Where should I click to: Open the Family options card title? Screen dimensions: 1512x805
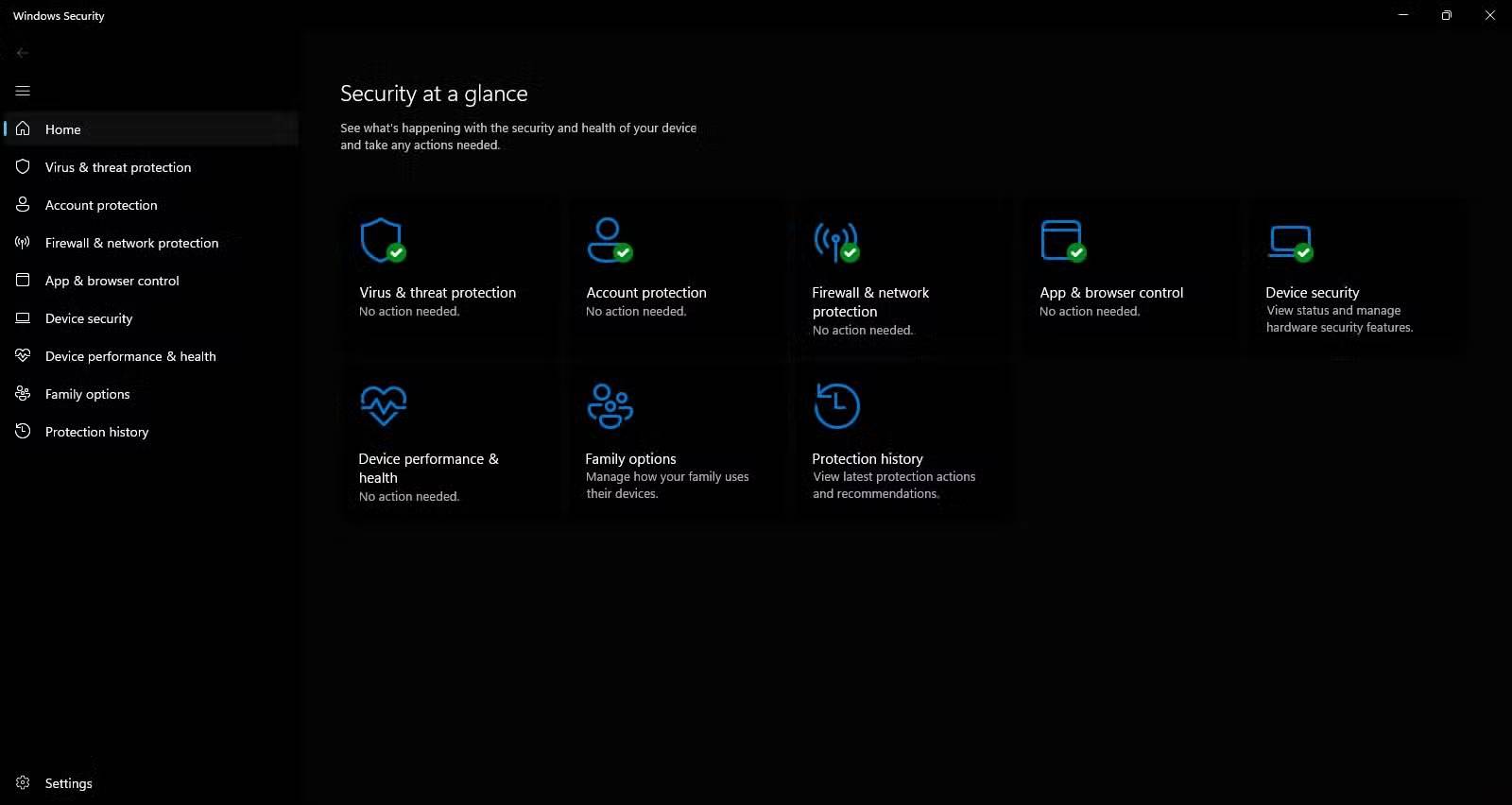coord(630,459)
